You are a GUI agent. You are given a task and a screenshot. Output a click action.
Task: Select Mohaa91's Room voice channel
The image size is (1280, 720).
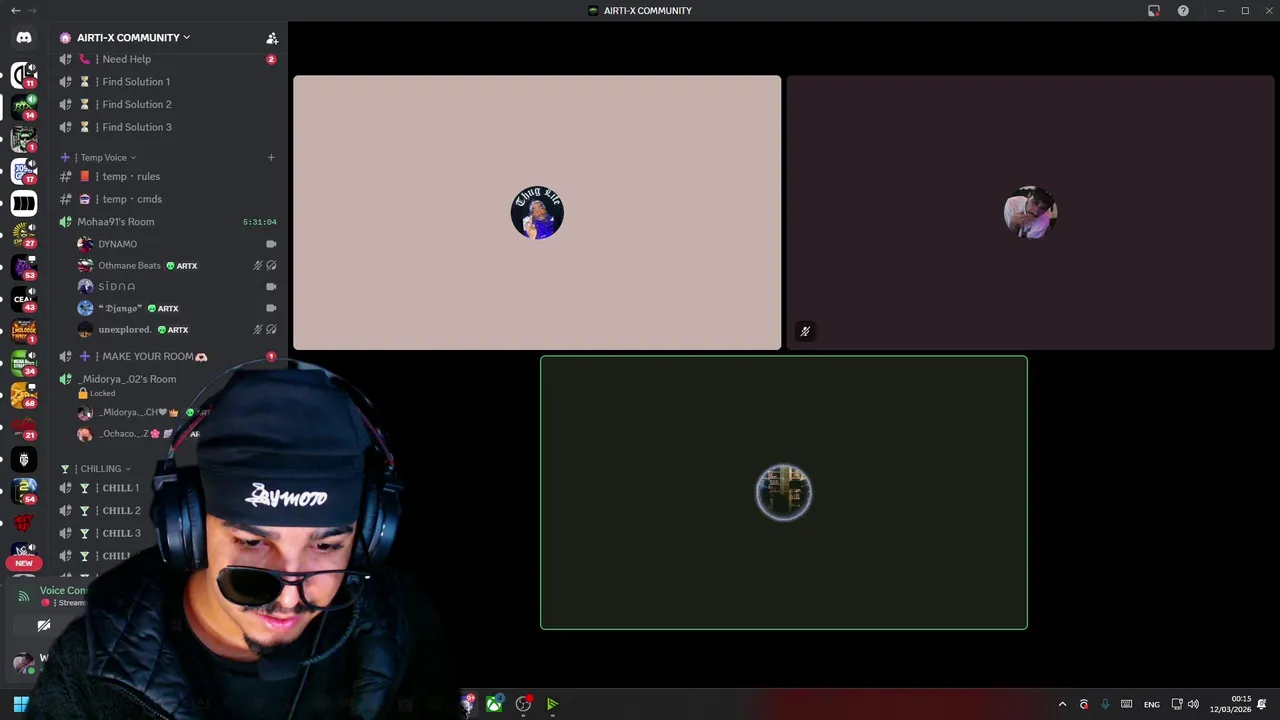(167, 222)
